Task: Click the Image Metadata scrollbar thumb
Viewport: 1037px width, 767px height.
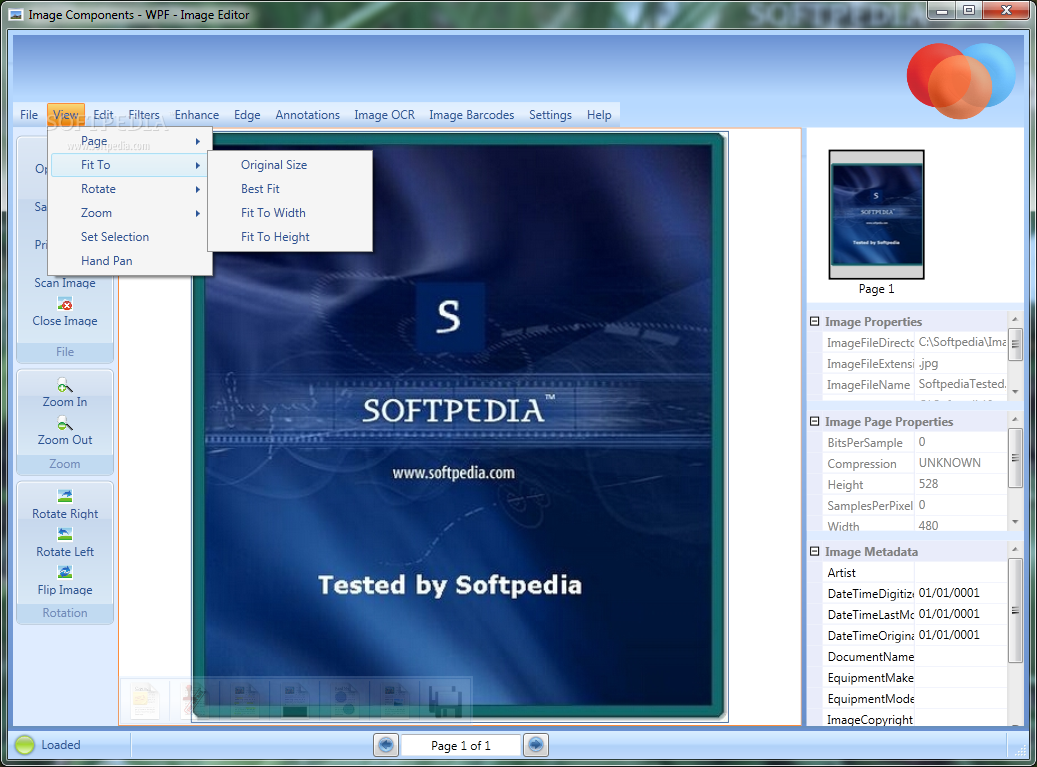Action: click(1015, 610)
